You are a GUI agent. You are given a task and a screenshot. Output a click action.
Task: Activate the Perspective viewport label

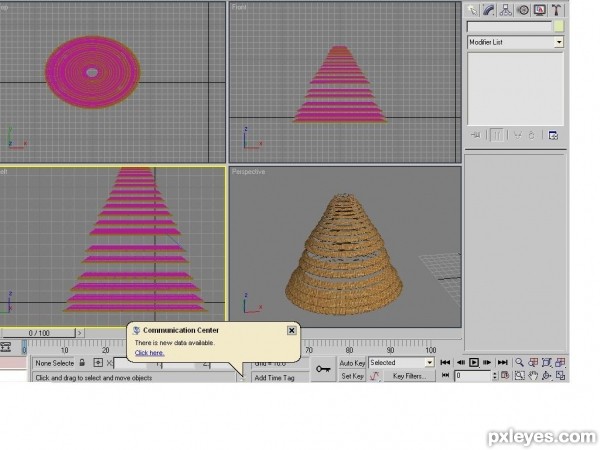(x=248, y=172)
